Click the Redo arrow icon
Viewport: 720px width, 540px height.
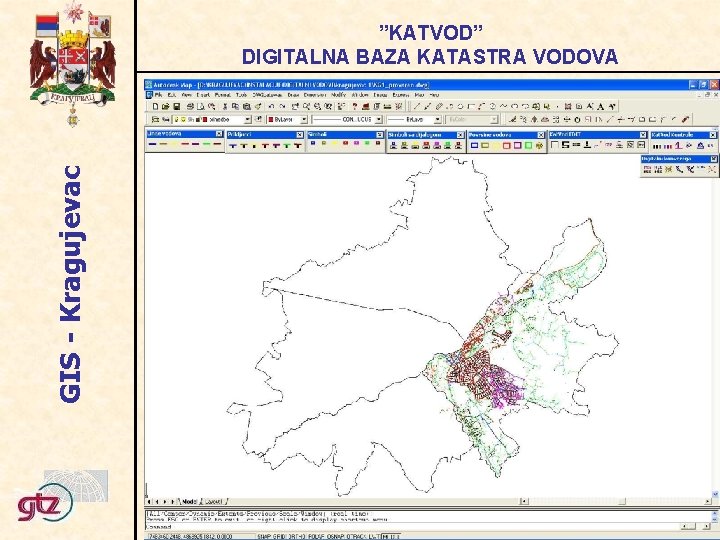tap(282, 107)
